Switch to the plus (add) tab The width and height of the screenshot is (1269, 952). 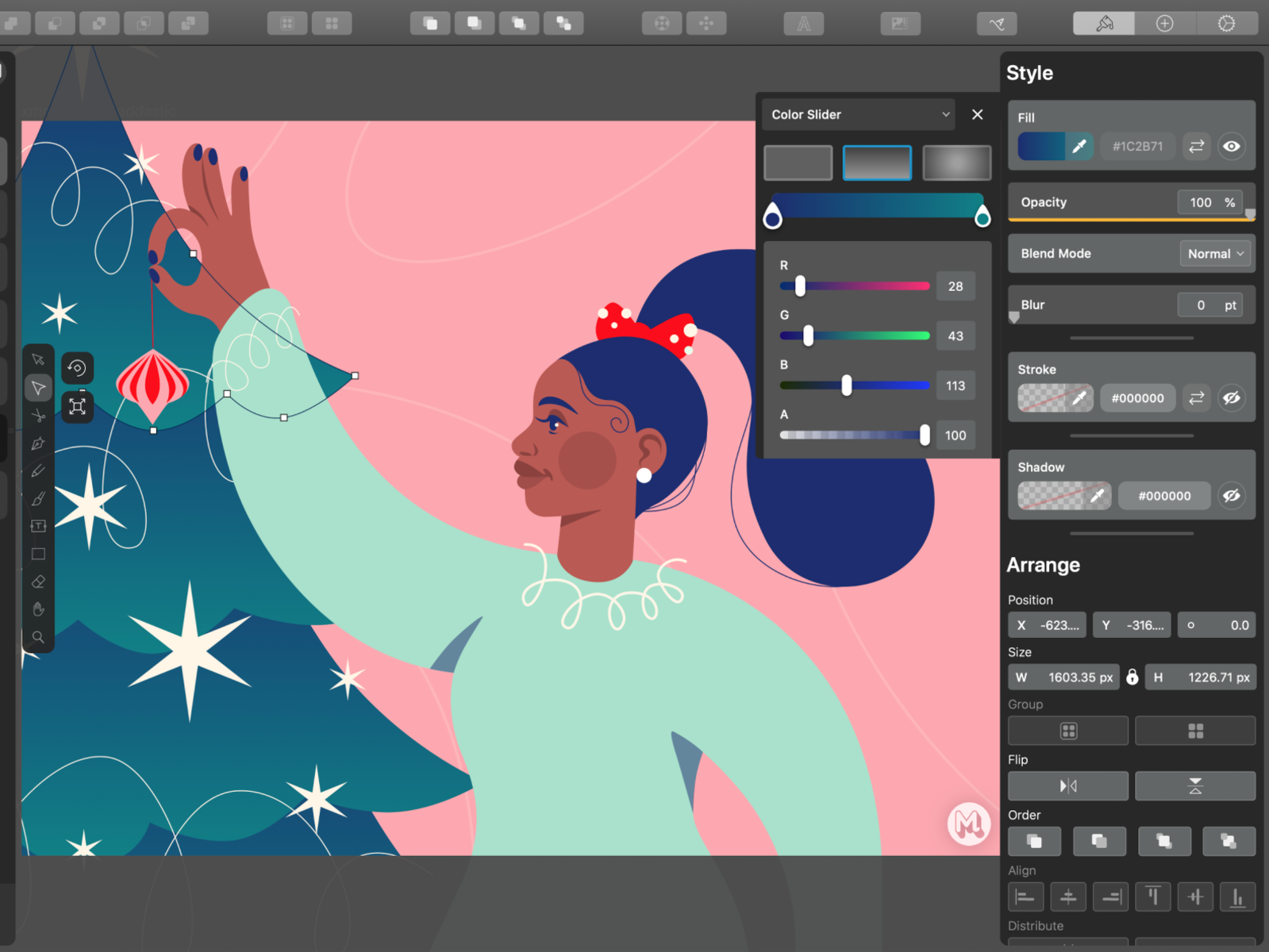click(1165, 24)
